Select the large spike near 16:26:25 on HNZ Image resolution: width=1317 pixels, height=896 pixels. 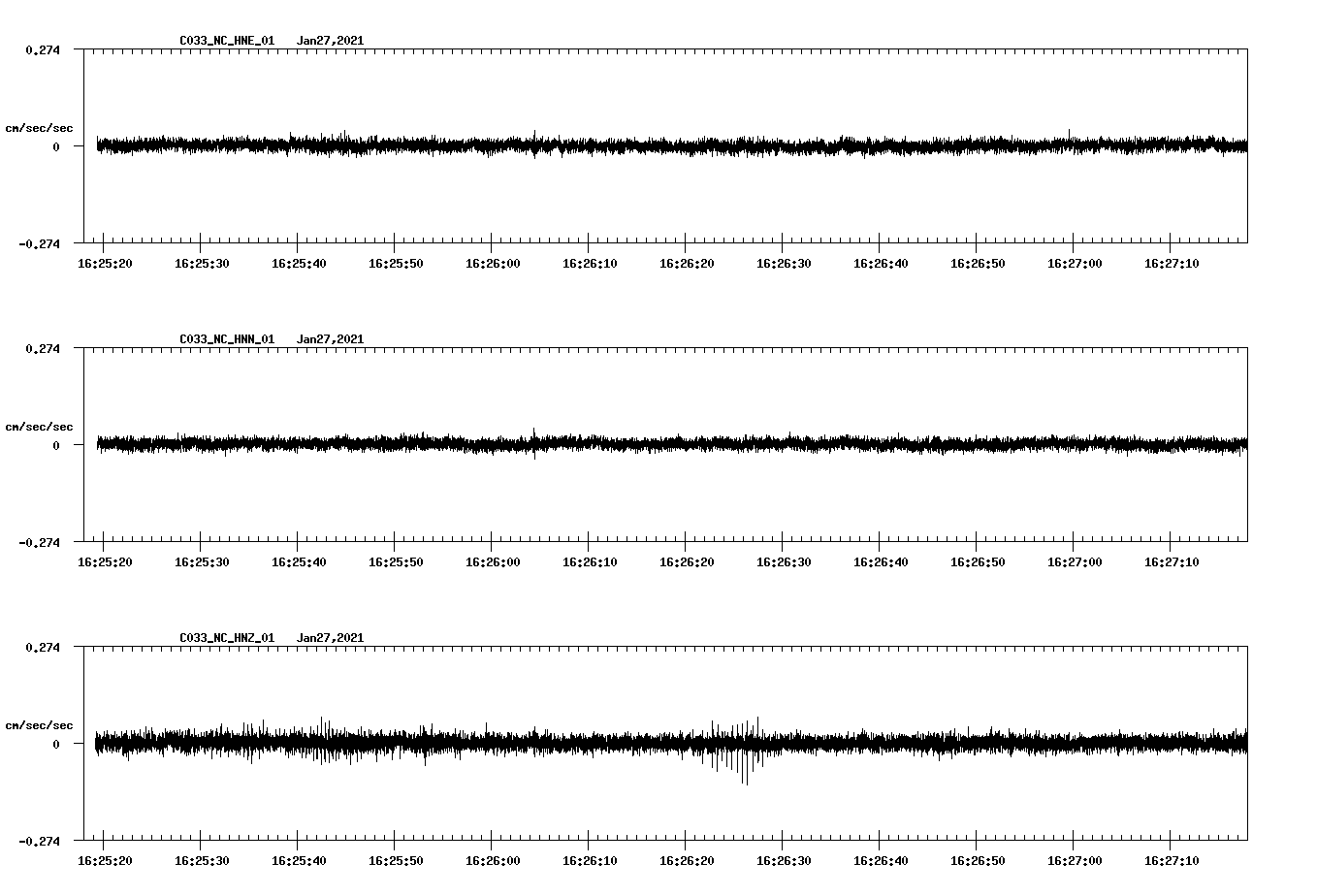point(744,766)
